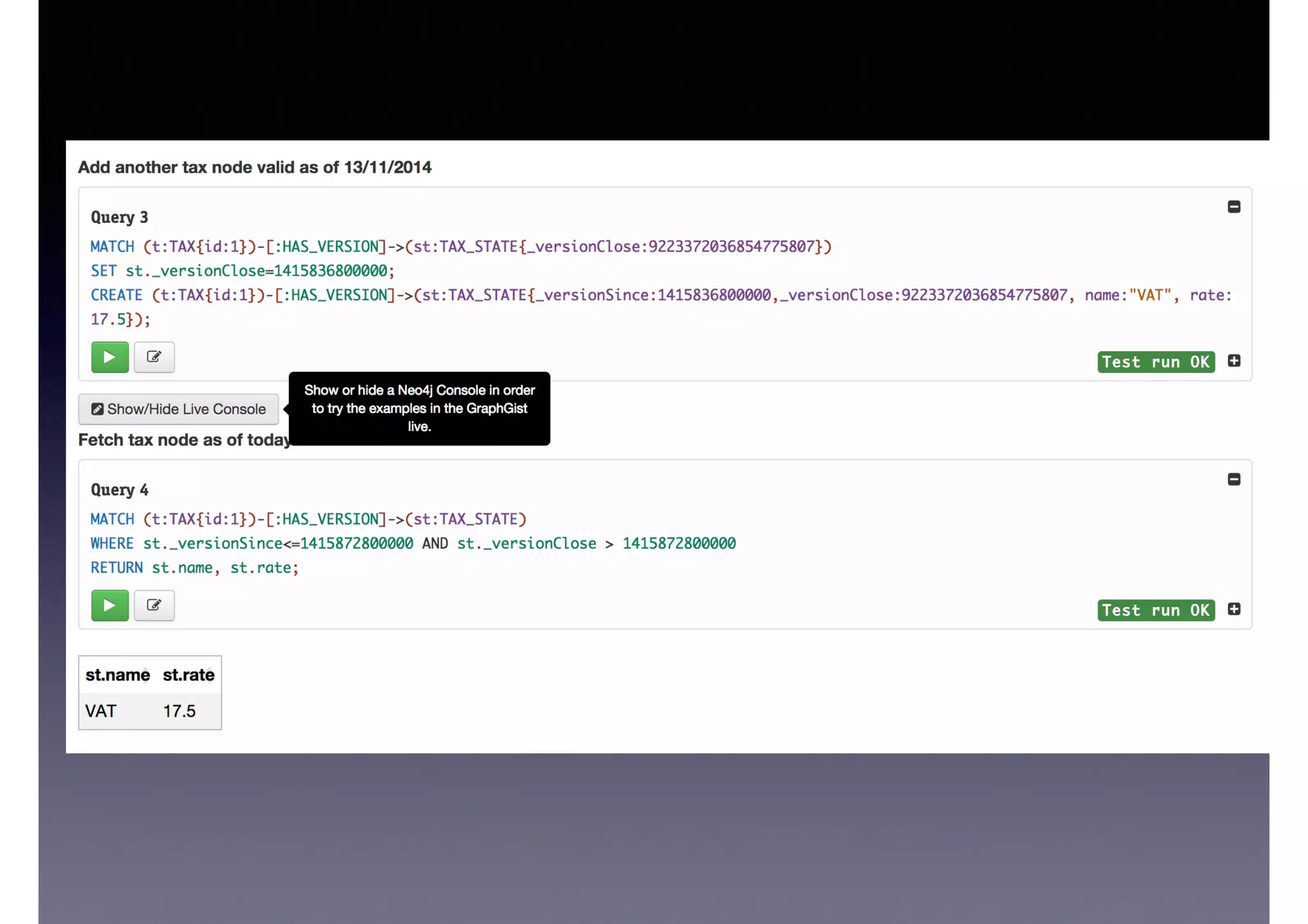Click the Query 4 heading
This screenshot has width=1308, height=924.
pos(119,490)
